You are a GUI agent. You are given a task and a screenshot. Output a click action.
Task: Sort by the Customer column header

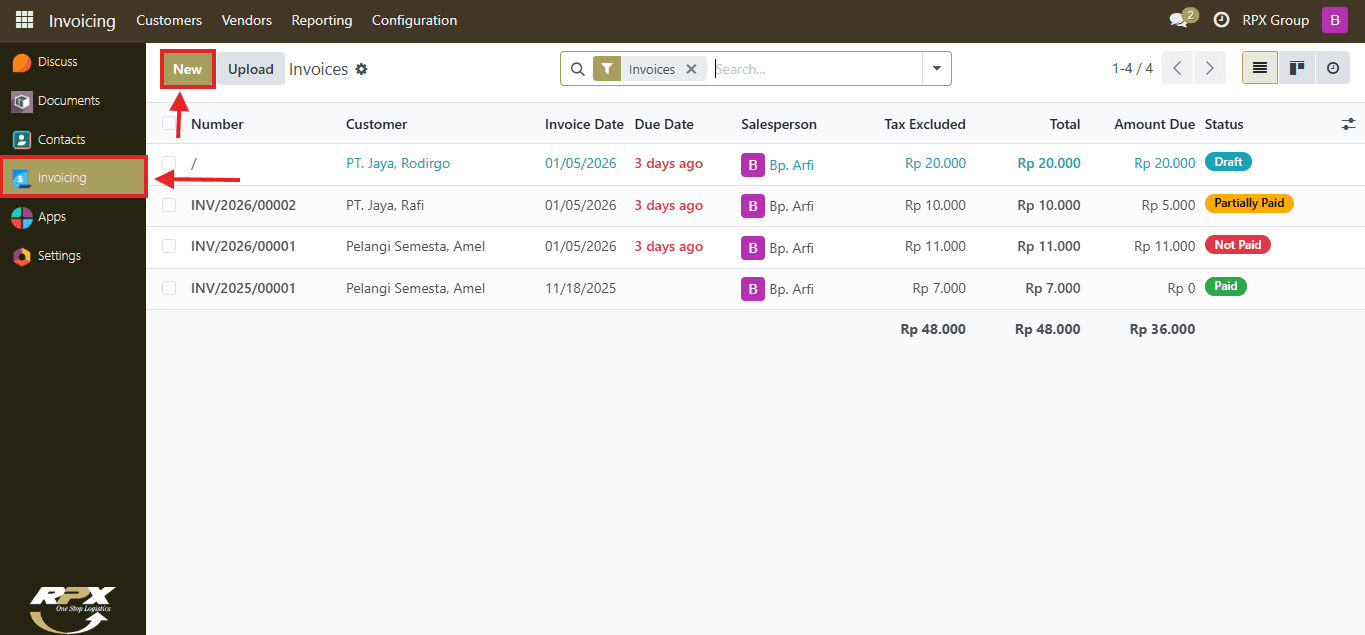click(x=377, y=124)
